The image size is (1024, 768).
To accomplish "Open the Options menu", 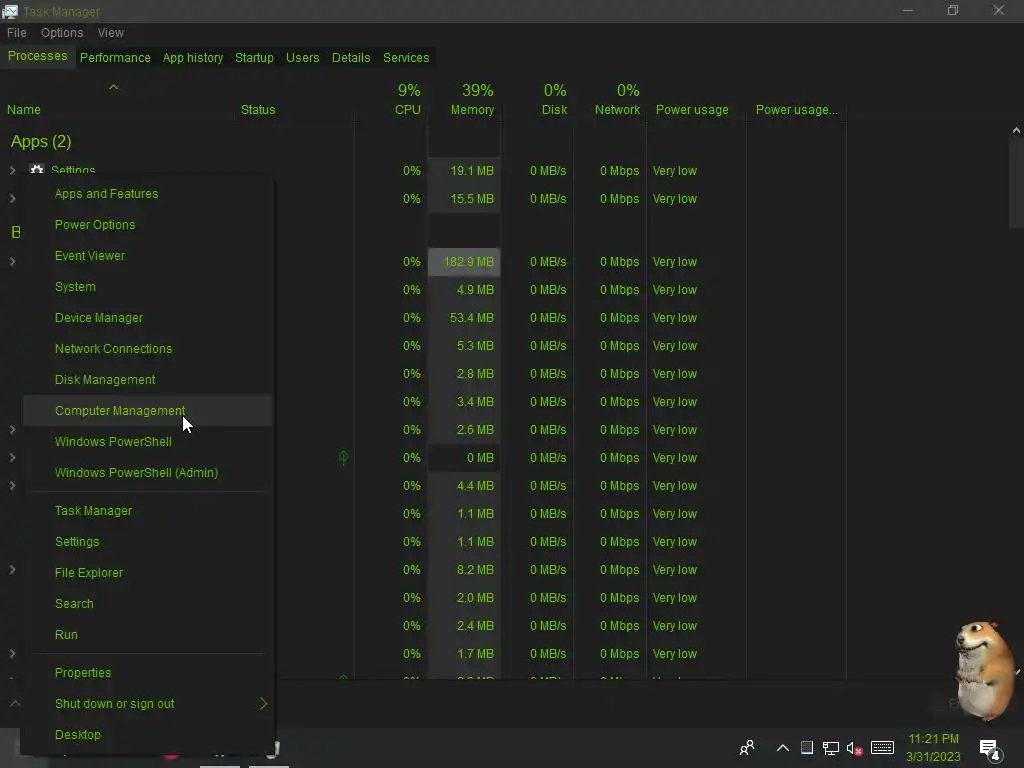I will [62, 33].
